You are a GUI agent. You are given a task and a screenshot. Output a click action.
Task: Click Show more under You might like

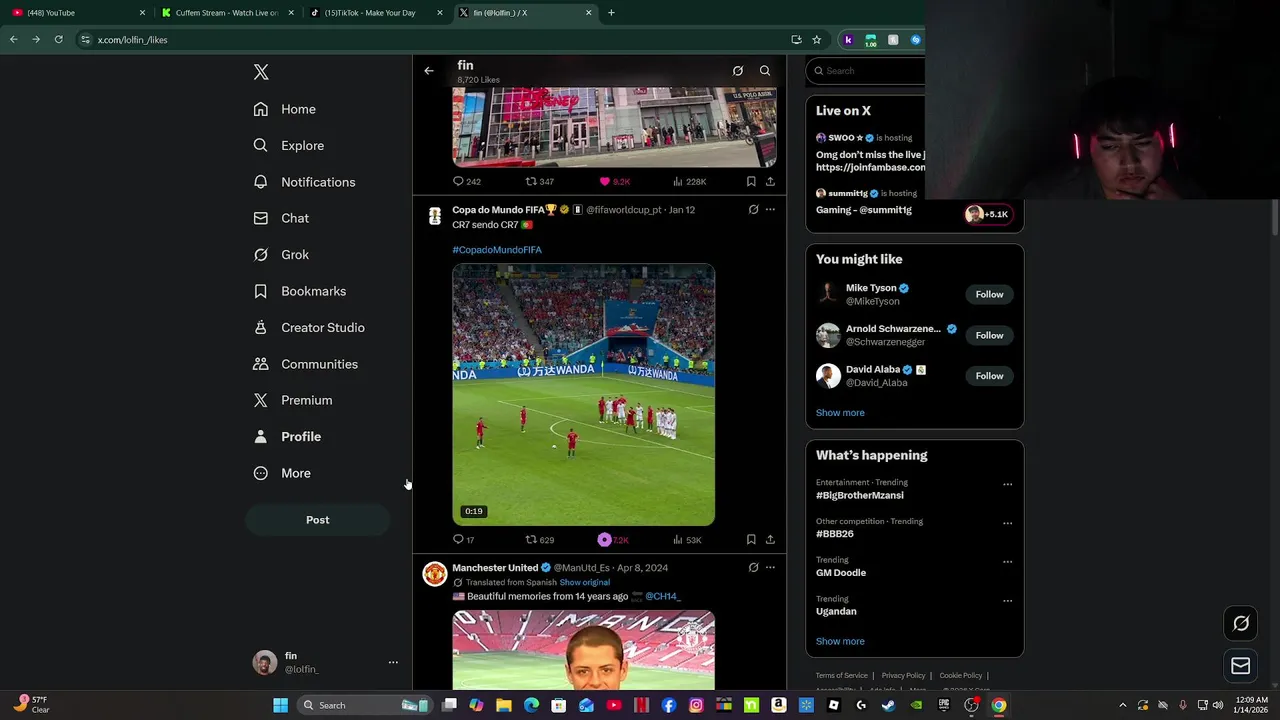(840, 413)
